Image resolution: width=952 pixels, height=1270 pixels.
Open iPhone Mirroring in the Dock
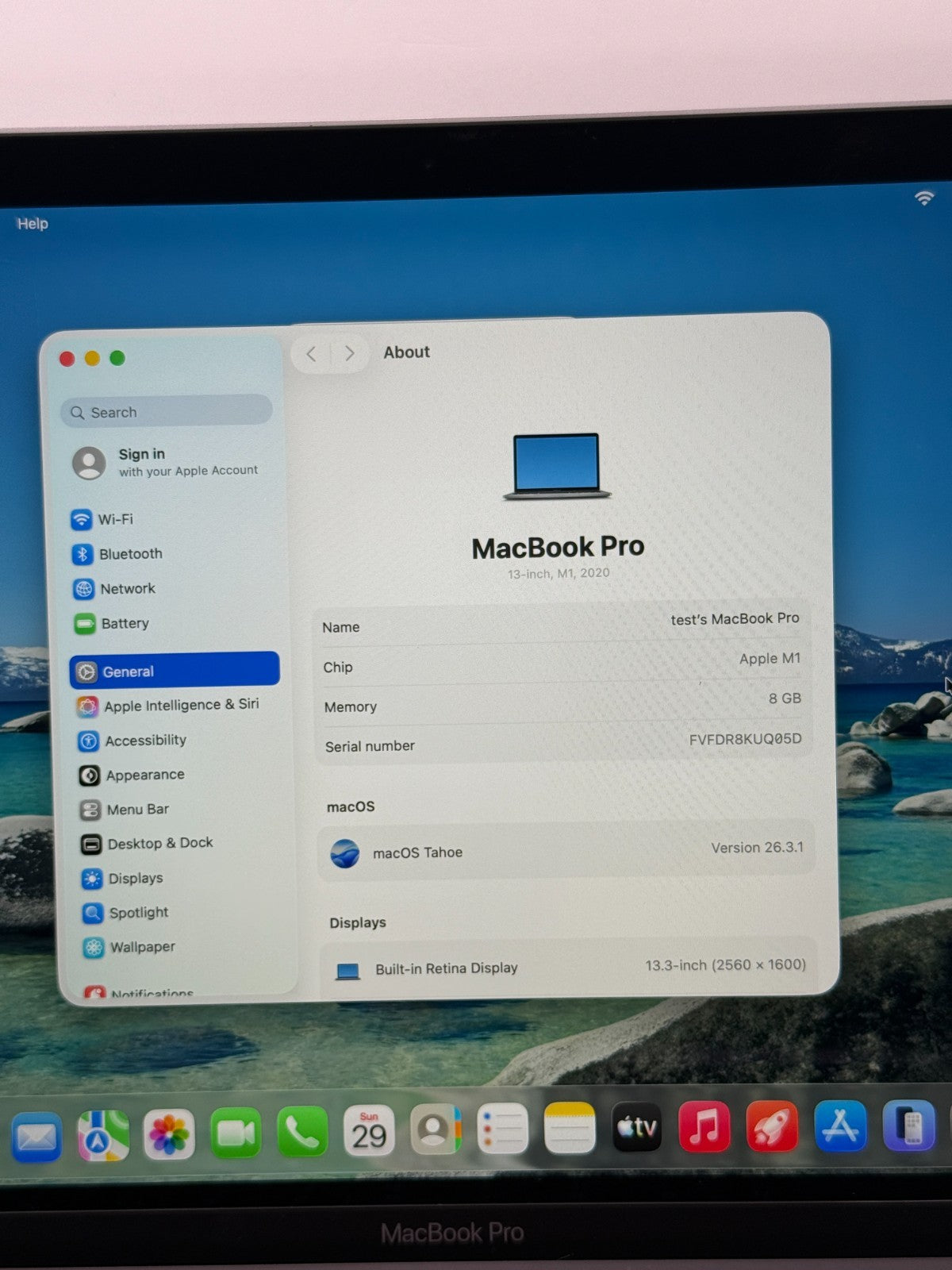coord(910,1126)
